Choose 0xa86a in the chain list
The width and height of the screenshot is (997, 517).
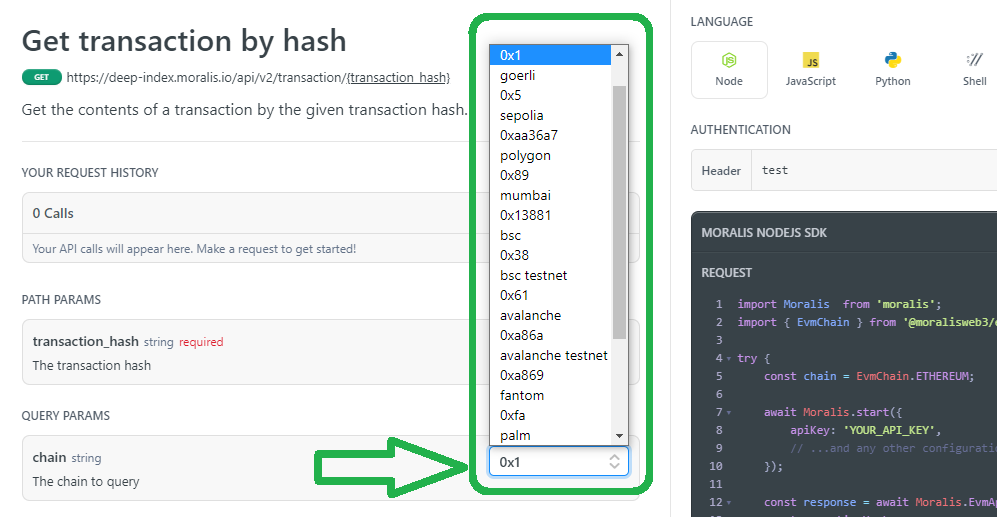[550, 335]
